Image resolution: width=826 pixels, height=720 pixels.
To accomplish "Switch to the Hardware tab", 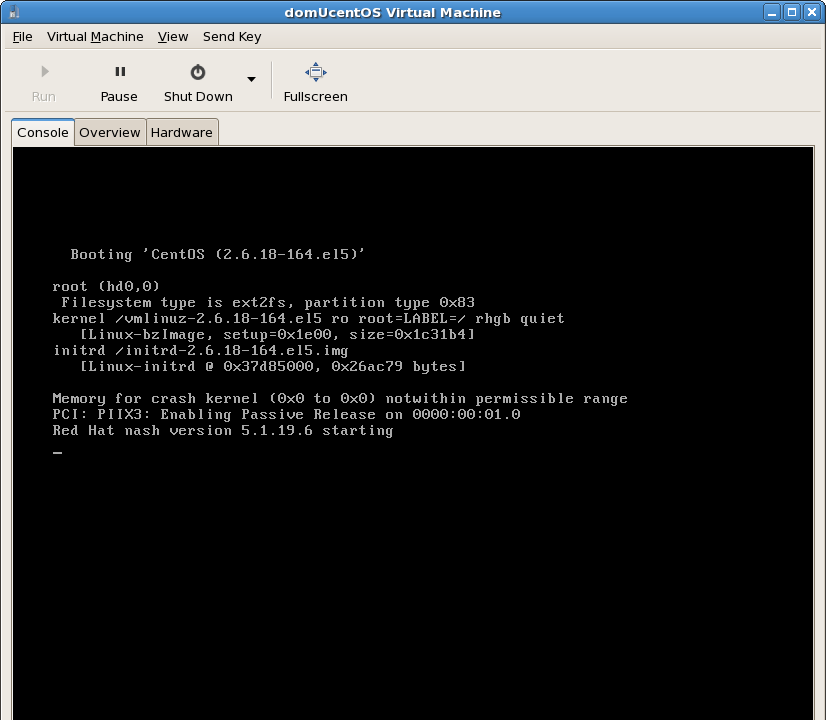I will tap(181, 132).
